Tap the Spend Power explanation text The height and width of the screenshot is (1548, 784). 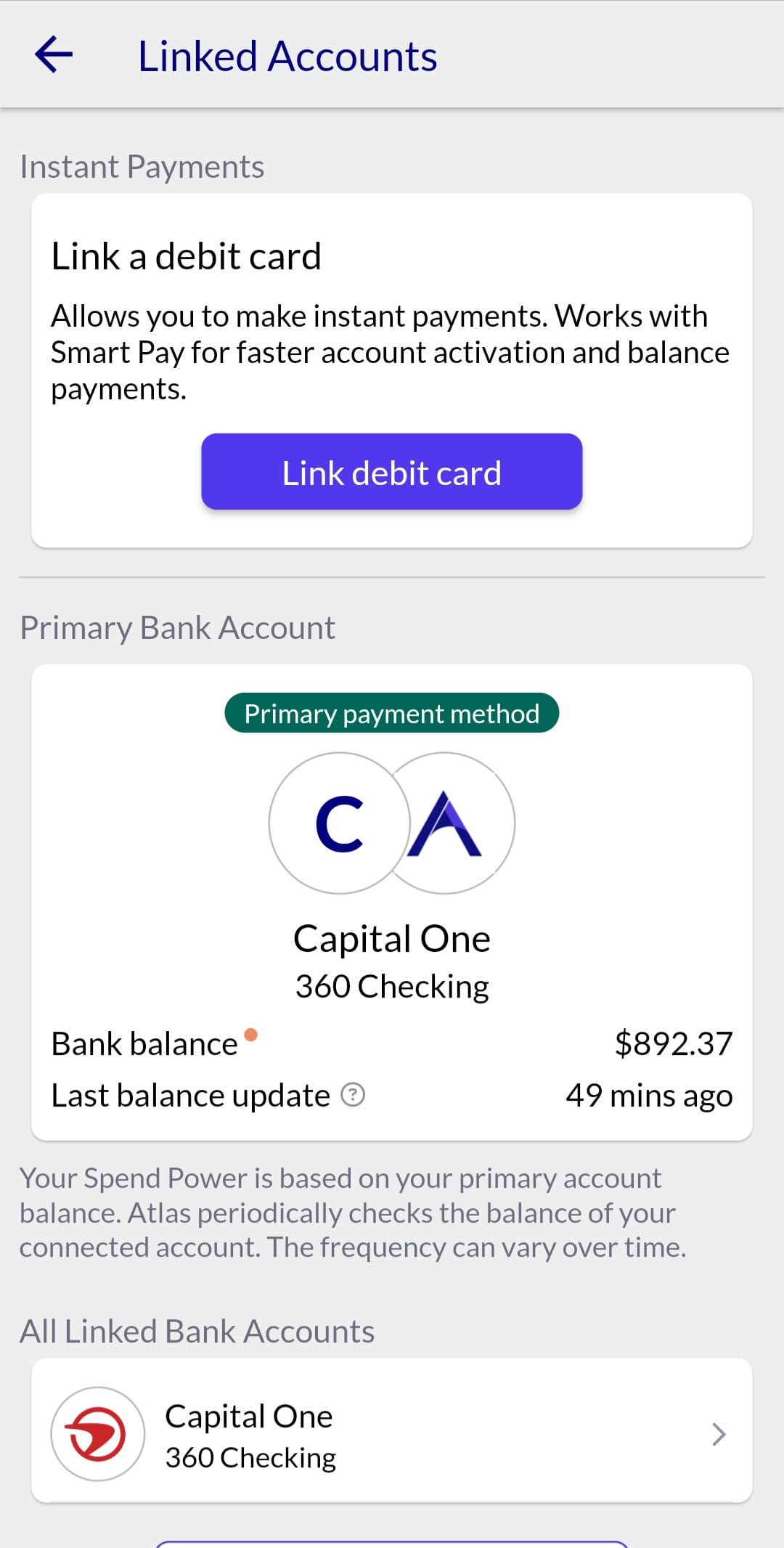click(x=353, y=1213)
